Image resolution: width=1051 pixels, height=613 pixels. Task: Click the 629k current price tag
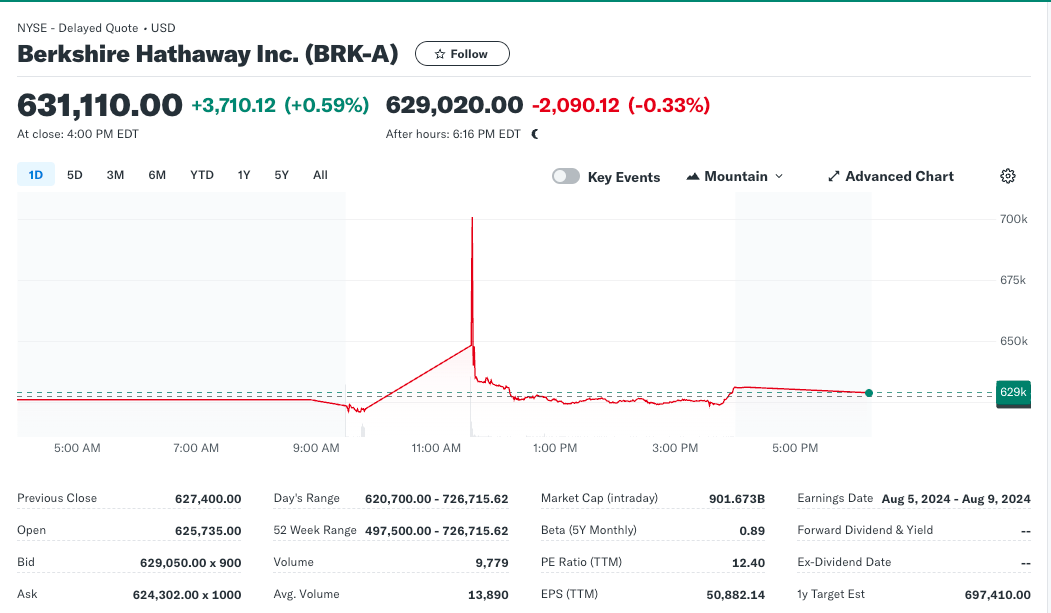coord(1013,393)
